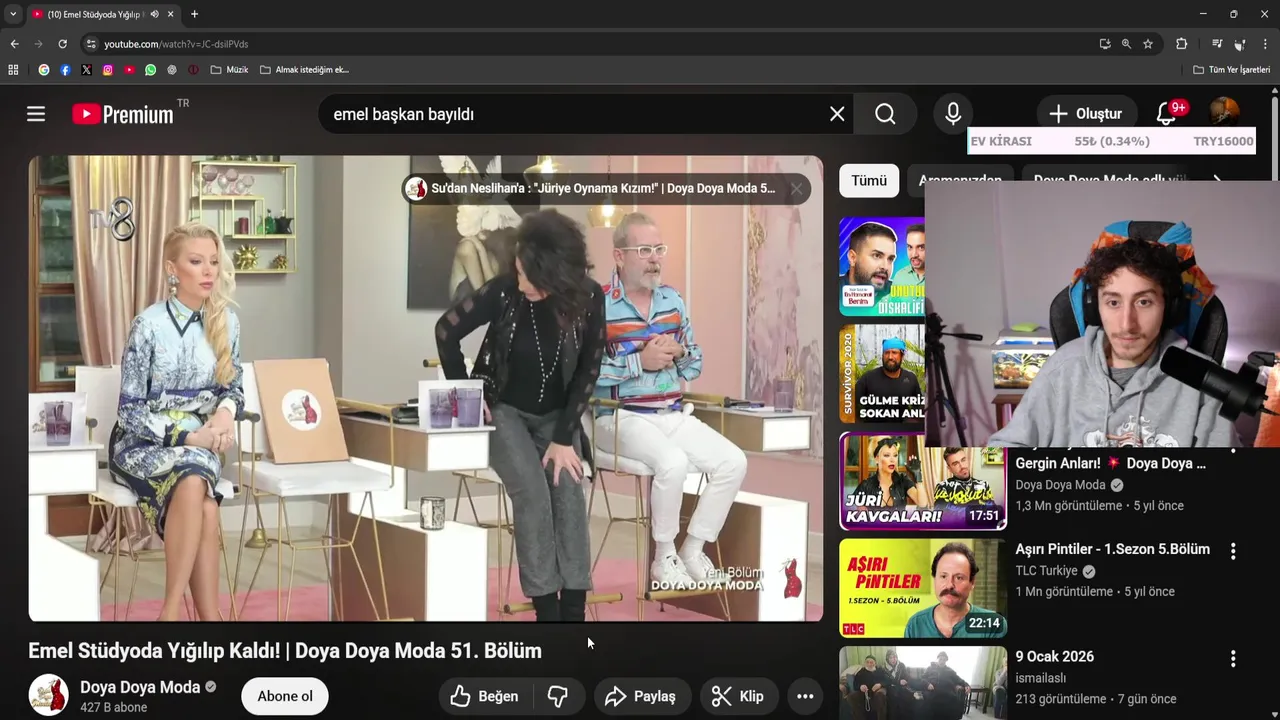Click the Oluştur create button
The height and width of the screenshot is (720, 1280).
tap(1086, 114)
